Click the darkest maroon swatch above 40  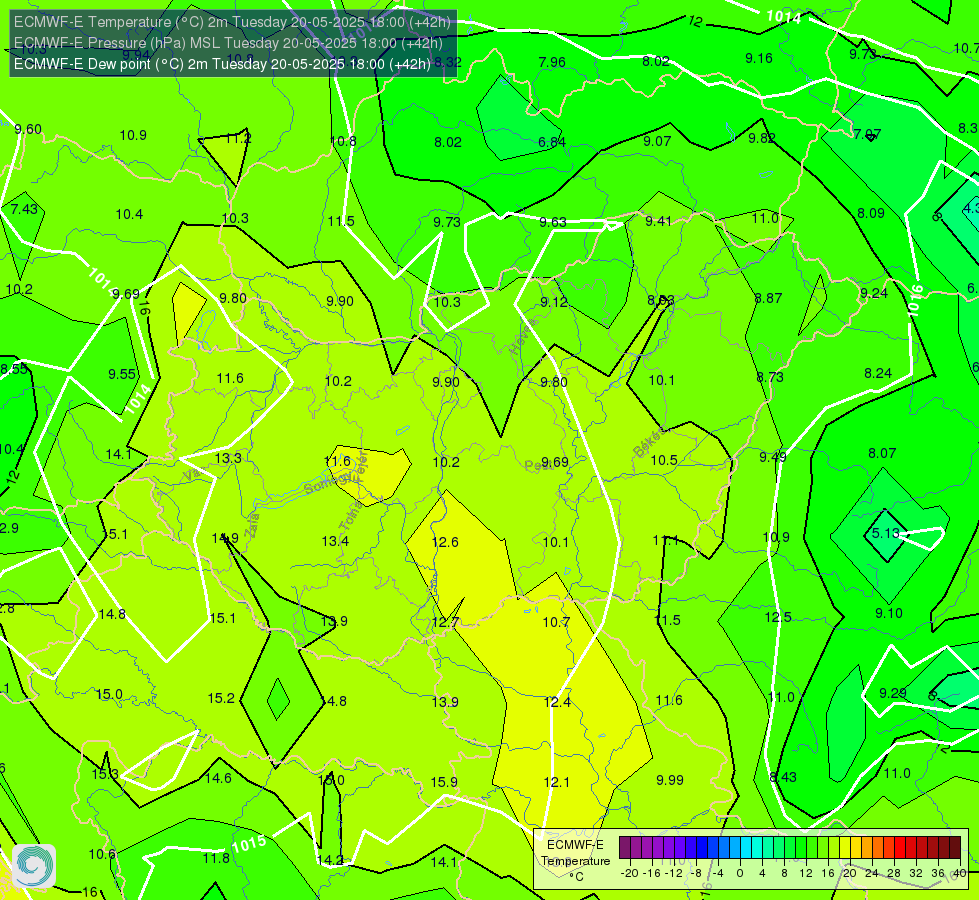click(955, 848)
